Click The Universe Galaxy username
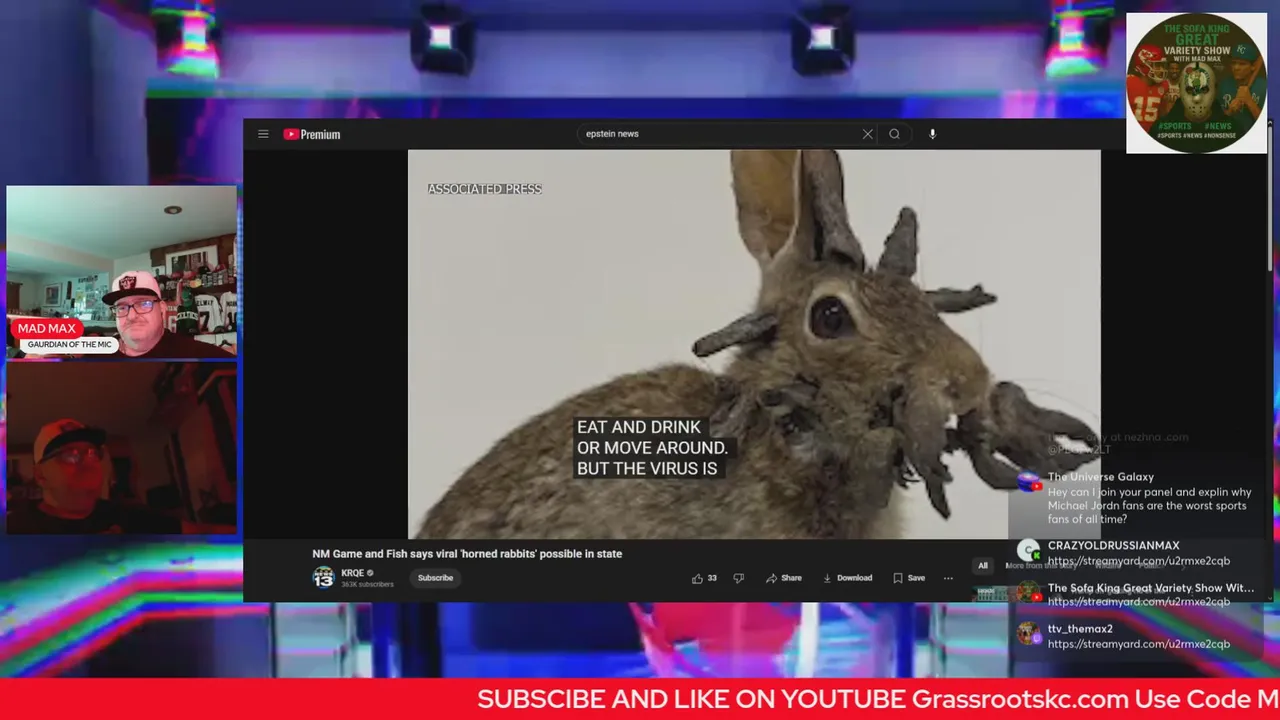Viewport: 1280px width, 720px height. pos(1101,477)
